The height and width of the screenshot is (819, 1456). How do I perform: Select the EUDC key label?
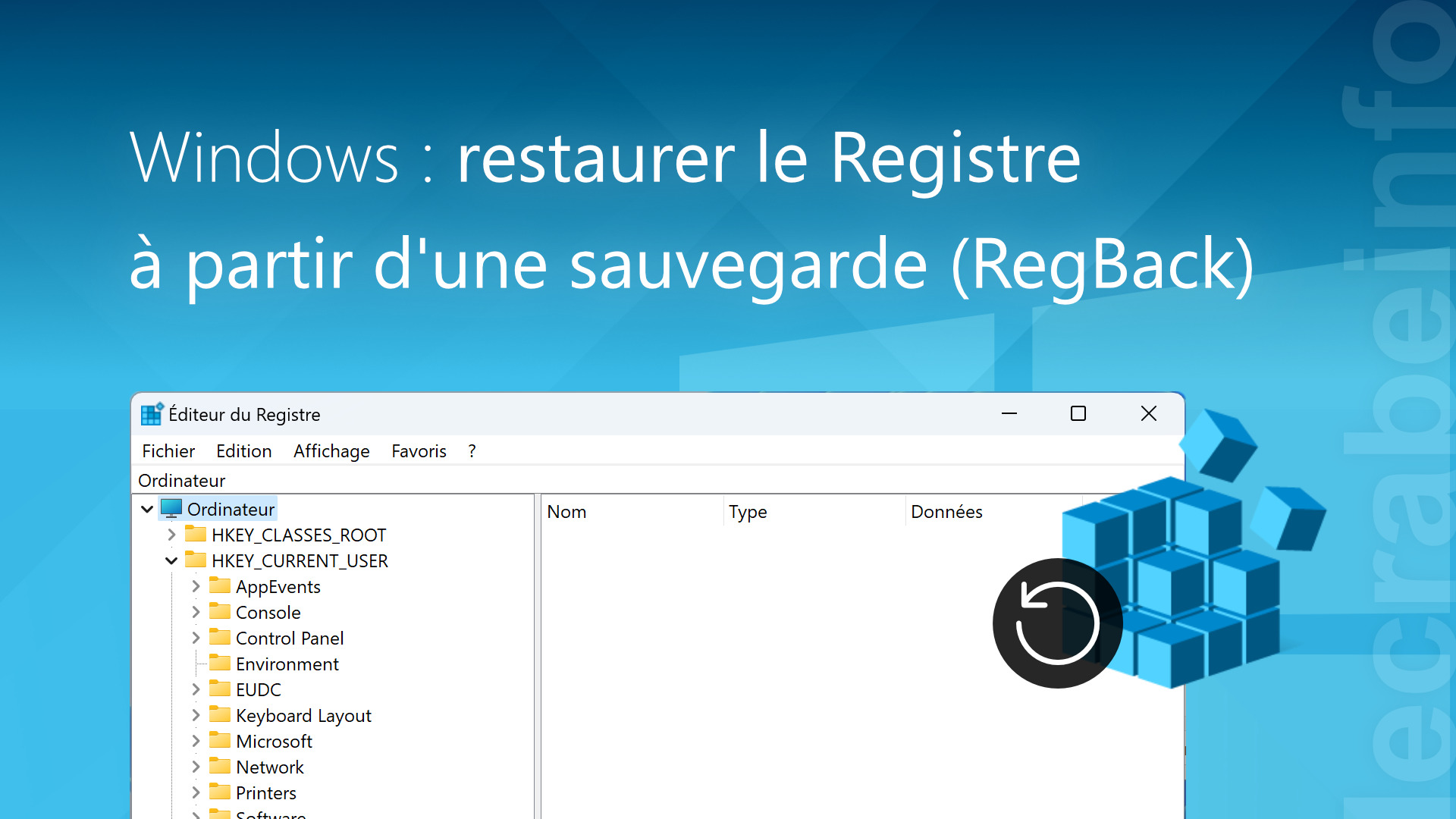259,690
